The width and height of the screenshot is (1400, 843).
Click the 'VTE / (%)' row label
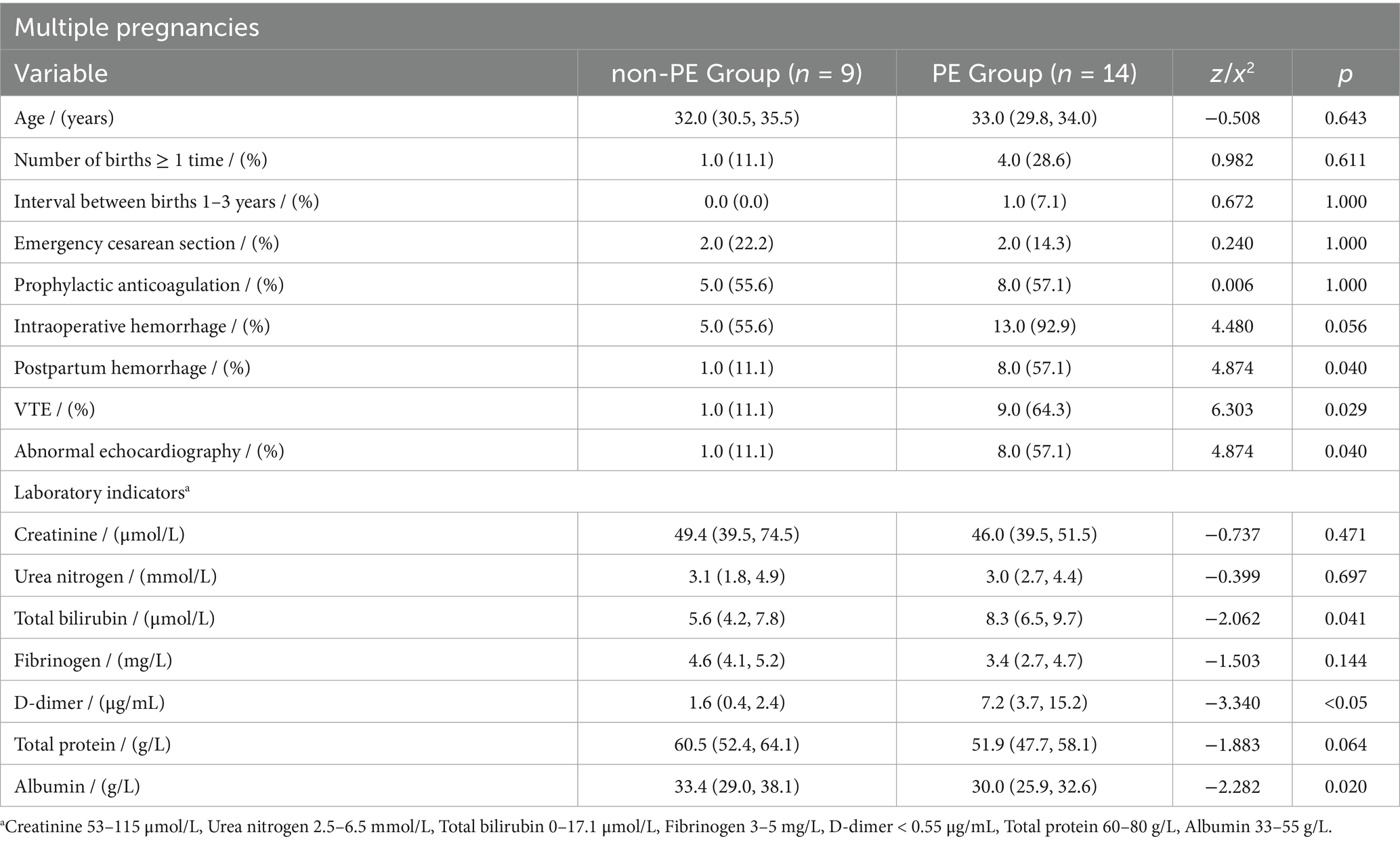(x=54, y=410)
